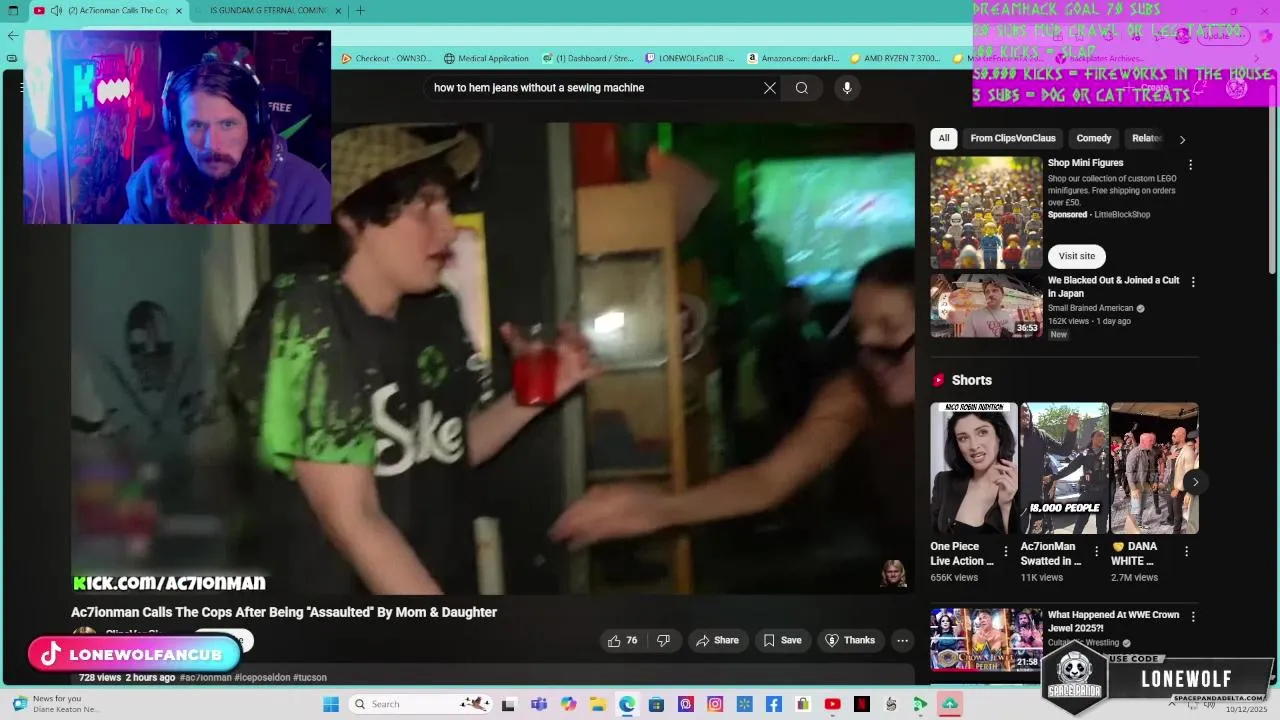1280x720 pixels.
Task: Click the Save button
Action: pyautogui.click(x=782, y=640)
